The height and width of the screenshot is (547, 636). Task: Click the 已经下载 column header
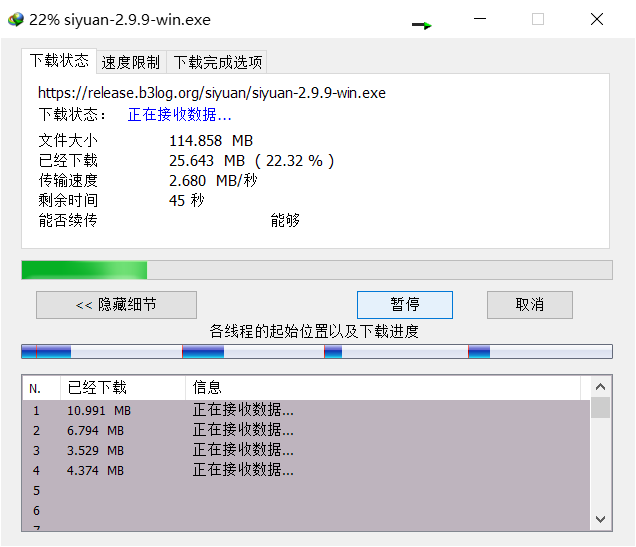(x=123, y=388)
